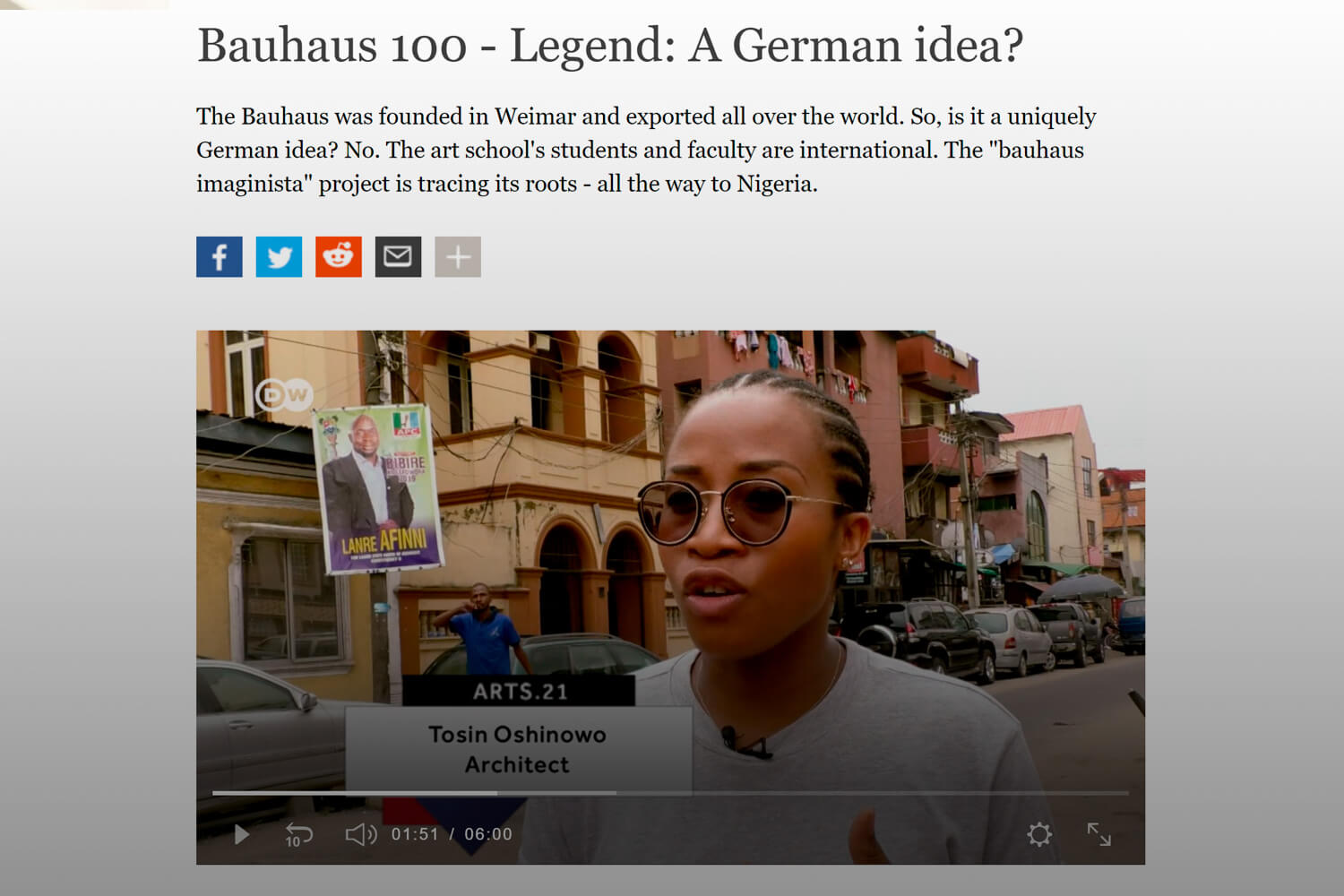
Task: Mute the video using the speaker icon
Action: tap(361, 834)
